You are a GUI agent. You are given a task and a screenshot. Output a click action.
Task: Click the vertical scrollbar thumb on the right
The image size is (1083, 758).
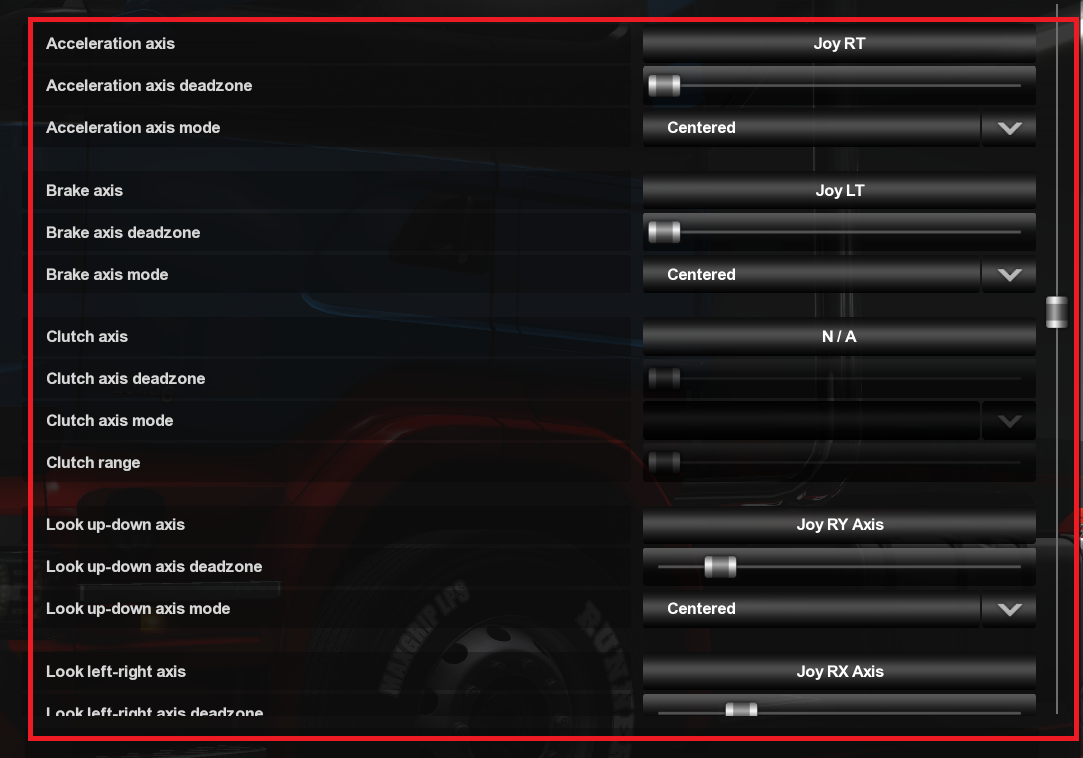click(x=1056, y=312)
